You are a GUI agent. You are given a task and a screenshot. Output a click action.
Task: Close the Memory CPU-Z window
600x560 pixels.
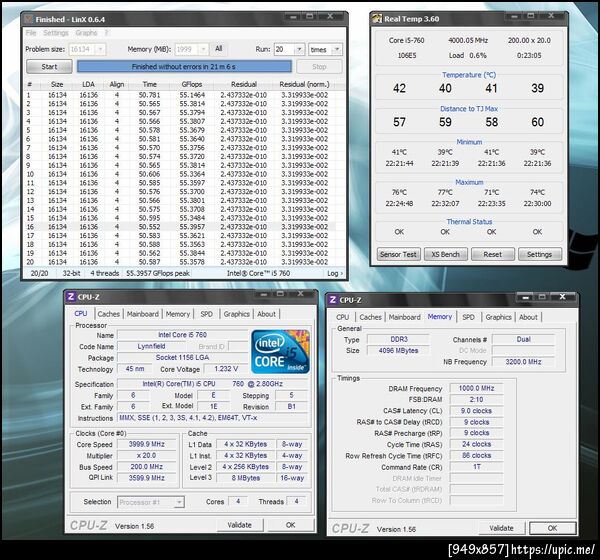(562, 297)
